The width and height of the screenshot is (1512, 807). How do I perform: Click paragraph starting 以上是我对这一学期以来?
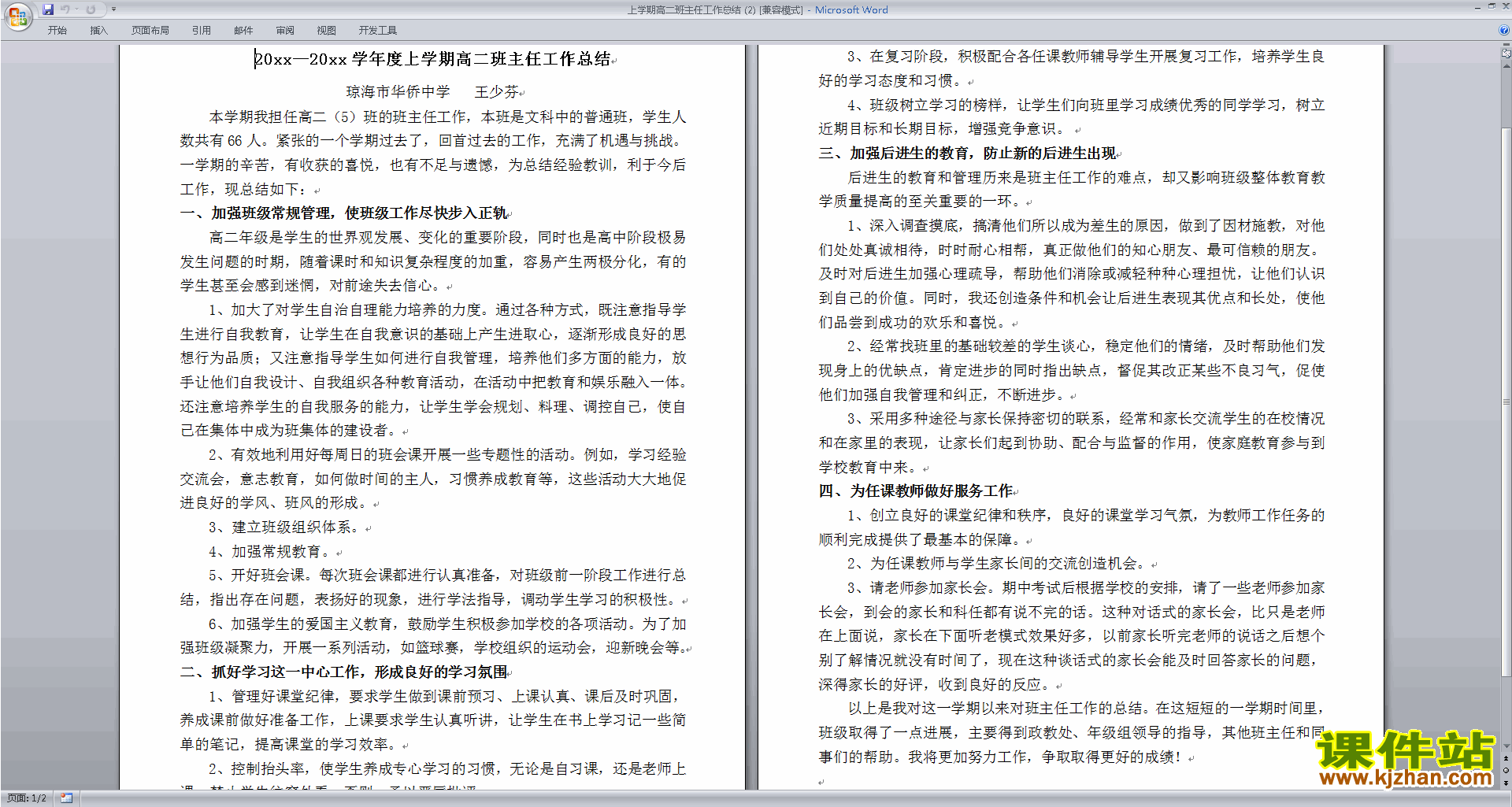pyautogui.click(x=1072, y=733)
